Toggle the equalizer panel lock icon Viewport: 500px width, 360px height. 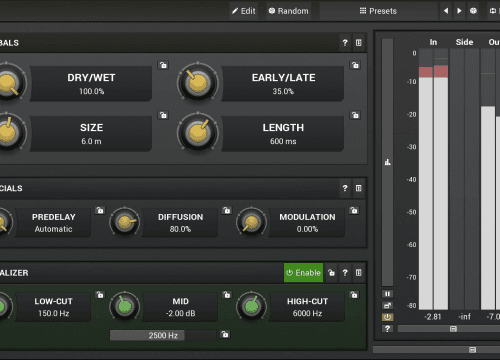[331, 273]
